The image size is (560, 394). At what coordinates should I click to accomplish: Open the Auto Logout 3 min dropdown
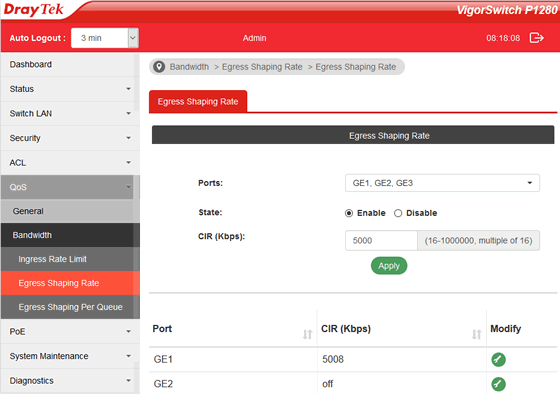(x=105, y=38)
